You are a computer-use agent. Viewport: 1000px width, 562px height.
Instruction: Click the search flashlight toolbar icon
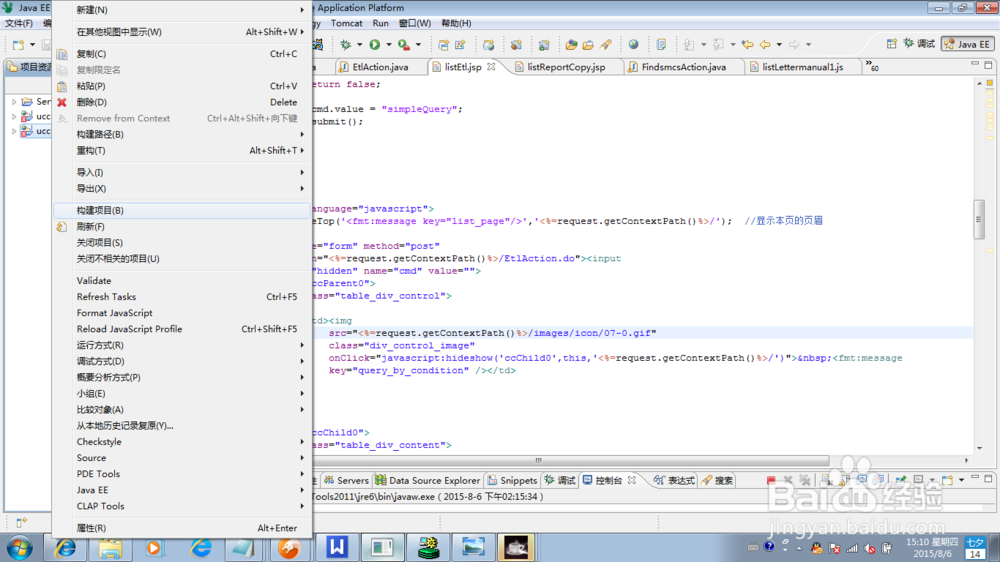click(x=605, y=45)
